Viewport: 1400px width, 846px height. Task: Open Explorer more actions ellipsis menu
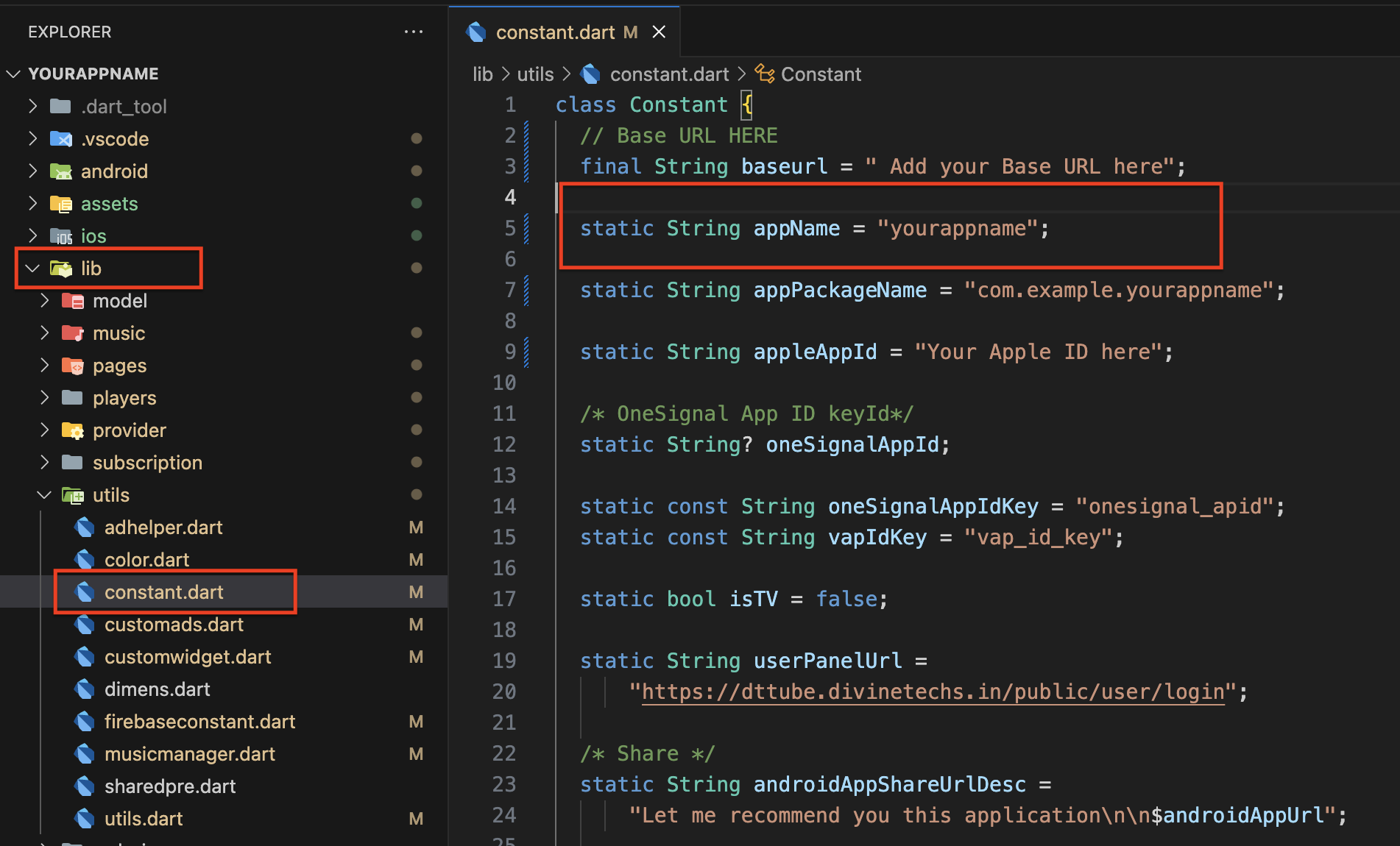(413, 32)
